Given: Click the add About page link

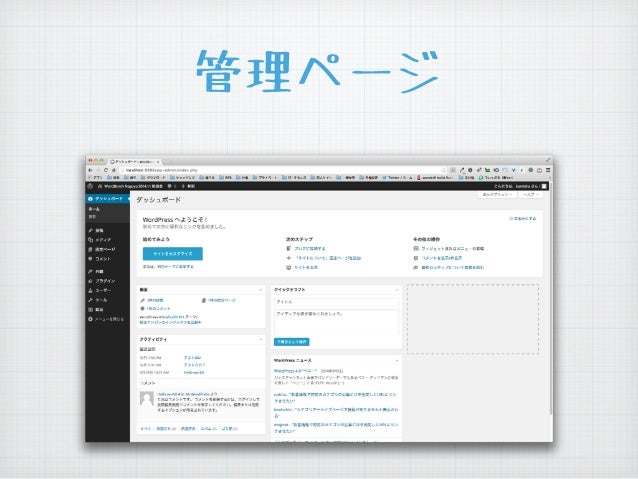Looking at the screenshot, I should [328, 258].
